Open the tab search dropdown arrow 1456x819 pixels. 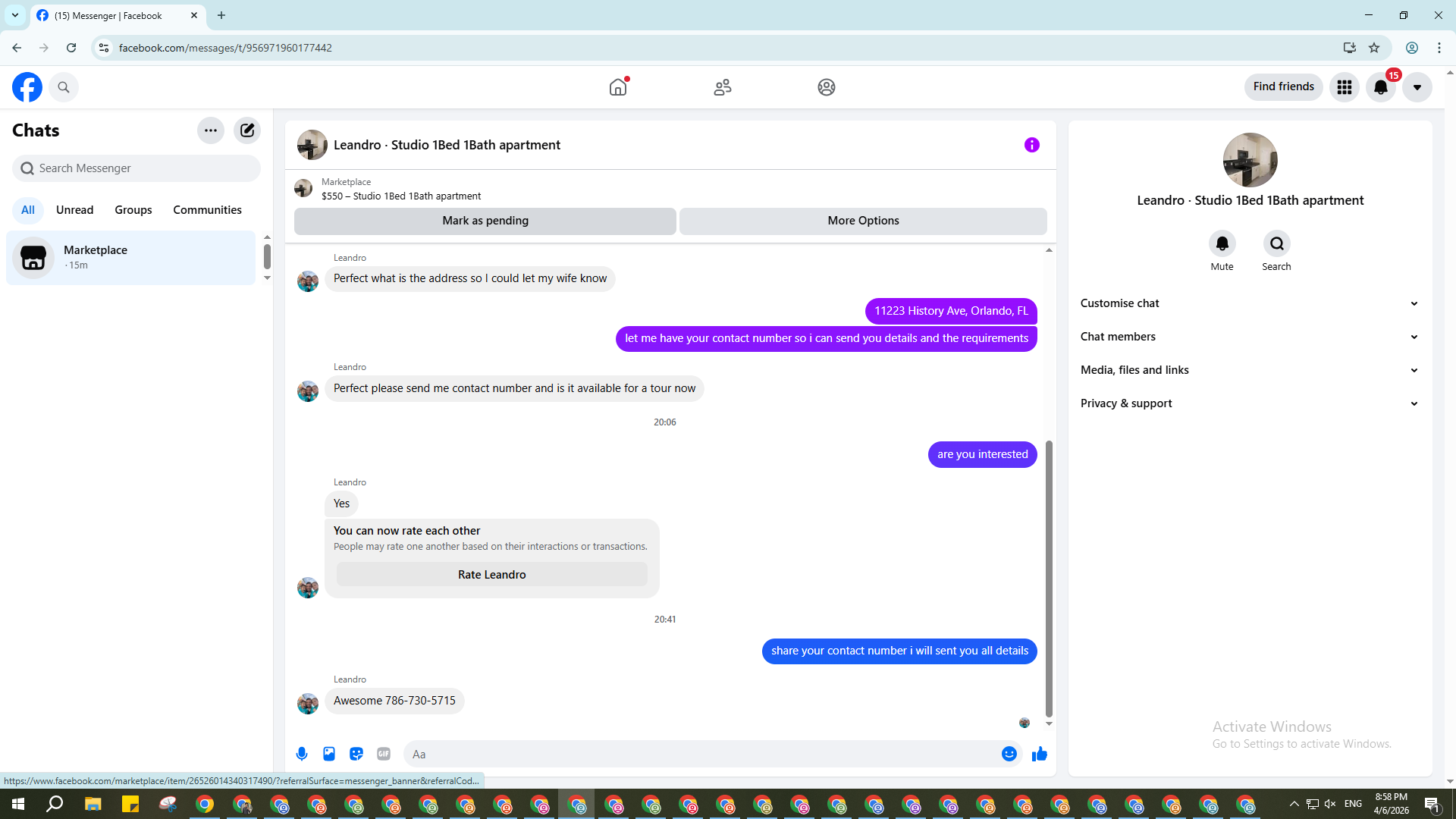15,15
